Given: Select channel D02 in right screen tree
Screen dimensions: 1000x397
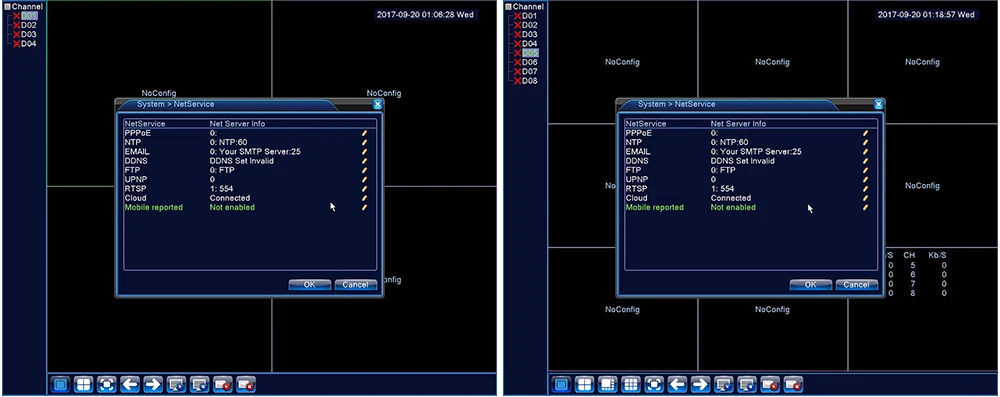Looking at the screenshot, I should point(530,25).
